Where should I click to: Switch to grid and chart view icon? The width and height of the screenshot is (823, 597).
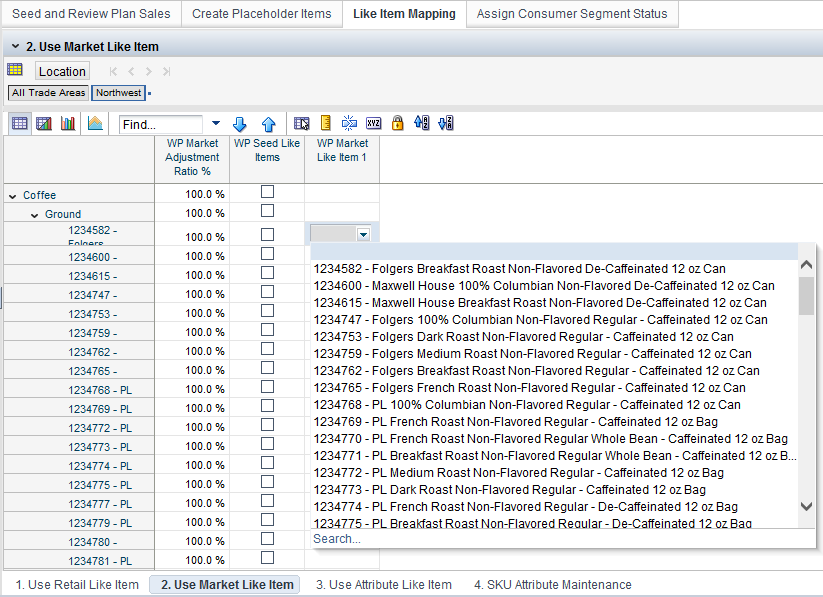pyautogui.click(x=44, y=124)
